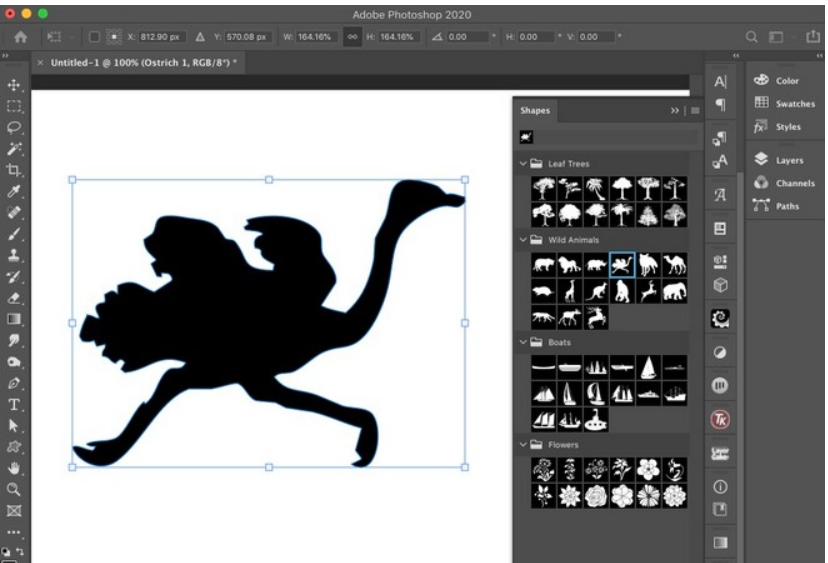The width and height of the screenshot is (828, 563).
Task: Select the Rectangular Marquee tool
Action: pyautogui.click(x=14, y=106)
